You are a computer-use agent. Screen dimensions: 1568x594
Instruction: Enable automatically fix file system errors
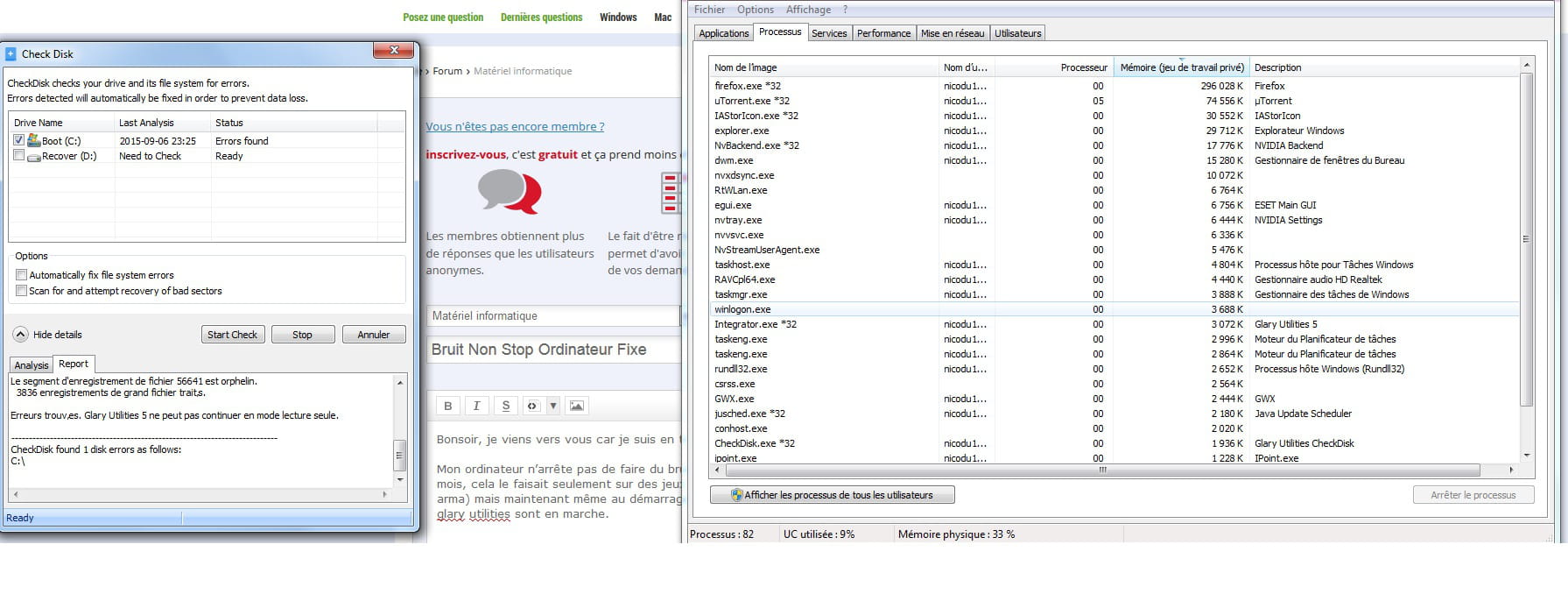(x=22, y=275)
